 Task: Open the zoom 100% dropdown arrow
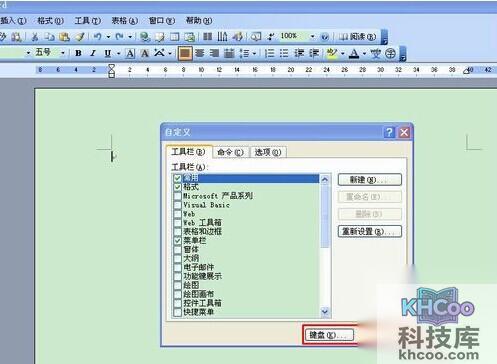(312, 36)
